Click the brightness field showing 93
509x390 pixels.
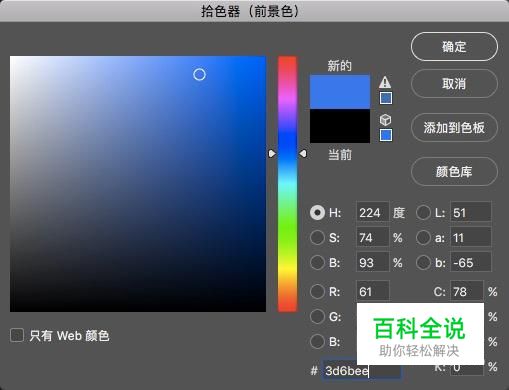373,263
